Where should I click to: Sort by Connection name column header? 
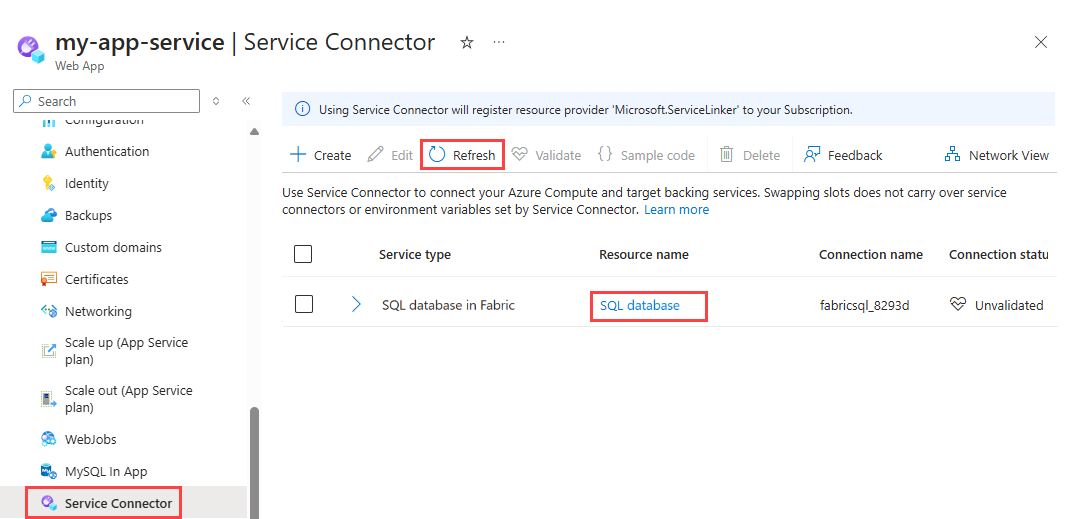871,255
